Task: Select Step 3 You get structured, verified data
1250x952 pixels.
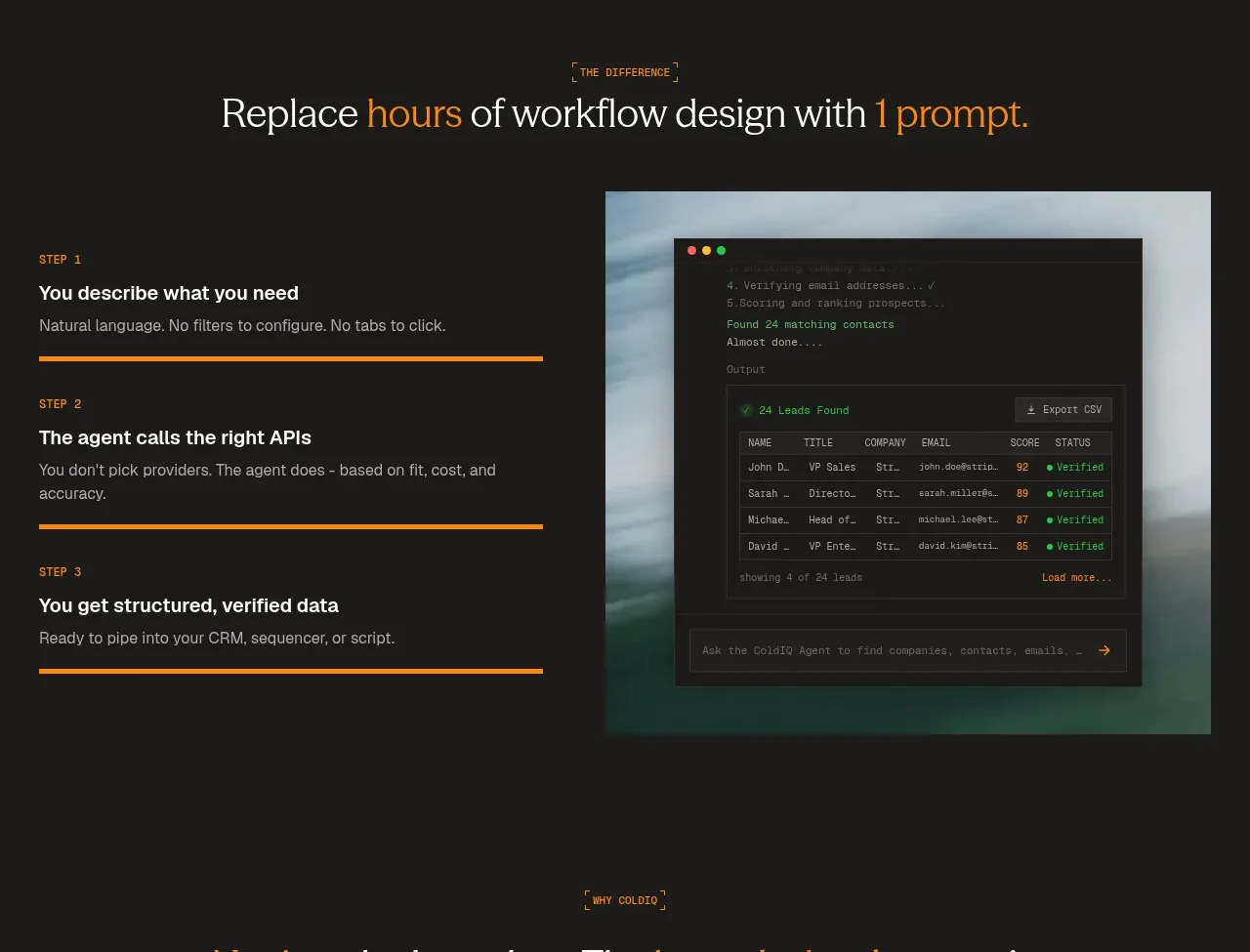Action: pos(291,618)
